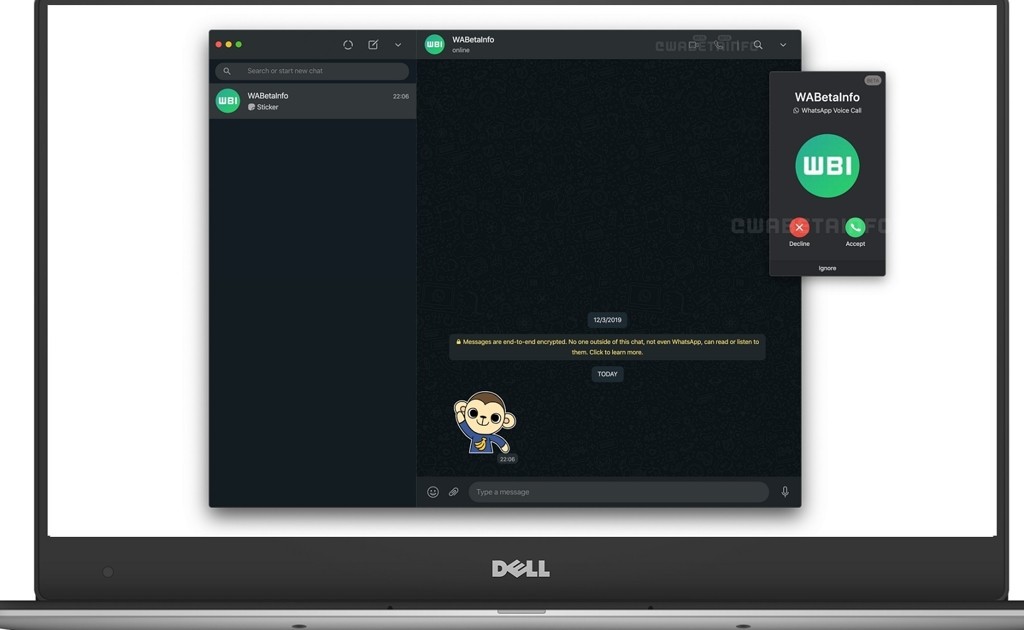This screenshot has height=630, width=1024.
Task: Click the search magnifier in chat list
Action: pyautogui.click(x=227, y=71)
